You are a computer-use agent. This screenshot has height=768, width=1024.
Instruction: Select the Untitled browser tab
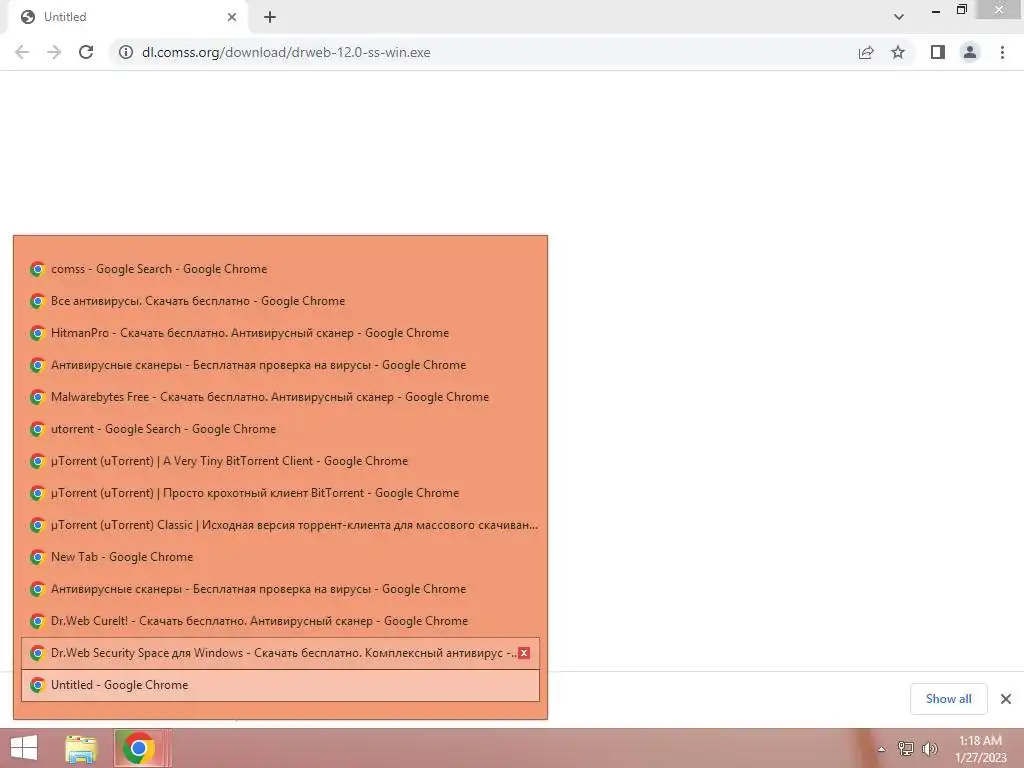pyautogui.click(x=127, y=17)
